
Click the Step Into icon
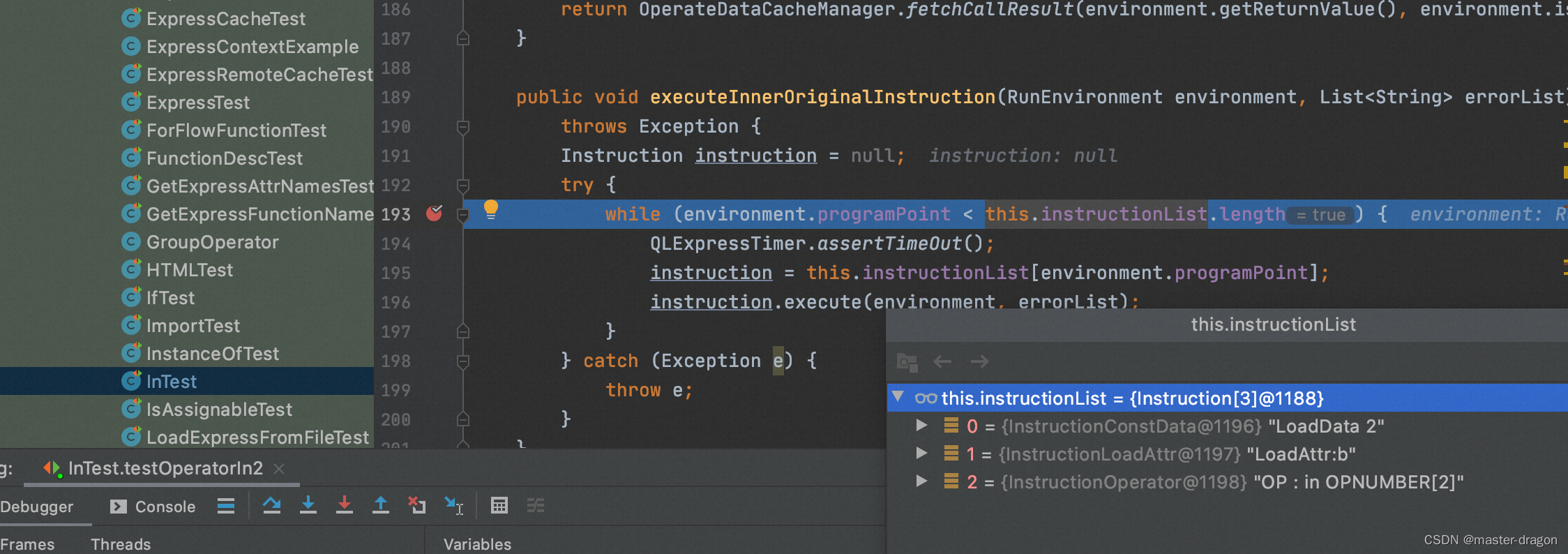308,505
